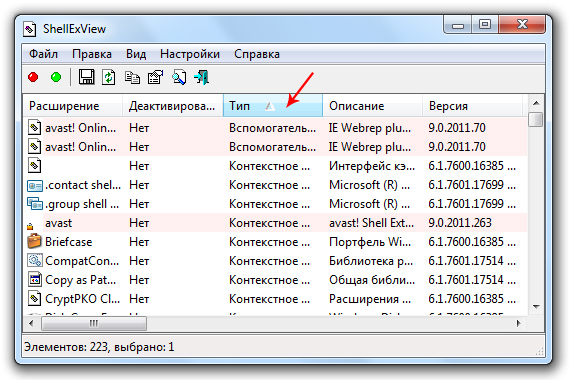Viewport: 569px width, 380px height.
Task: Select the CompatCon... entry name
Action: pyautogui.click(x=82, y=261)
